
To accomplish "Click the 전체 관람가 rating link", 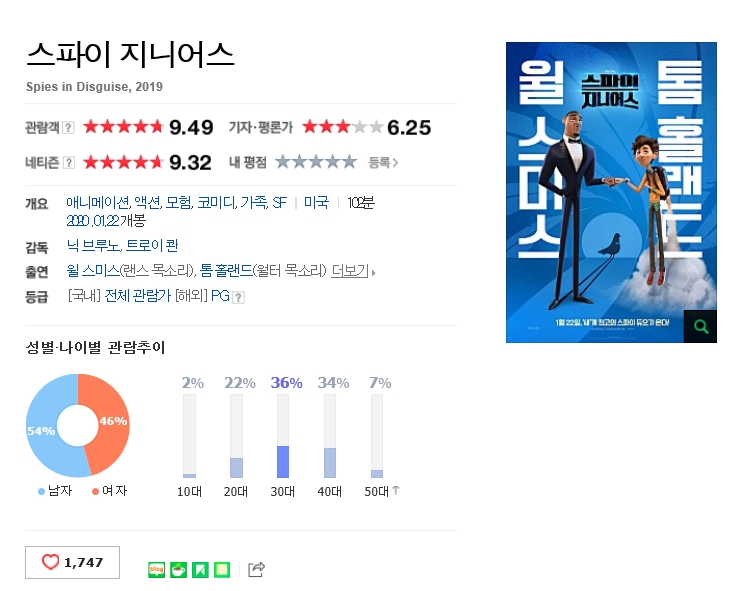I will click(x=137, y=296).
